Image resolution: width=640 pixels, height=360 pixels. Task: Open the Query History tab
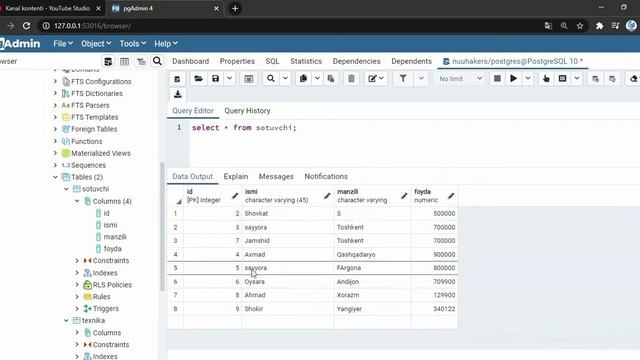247,111
